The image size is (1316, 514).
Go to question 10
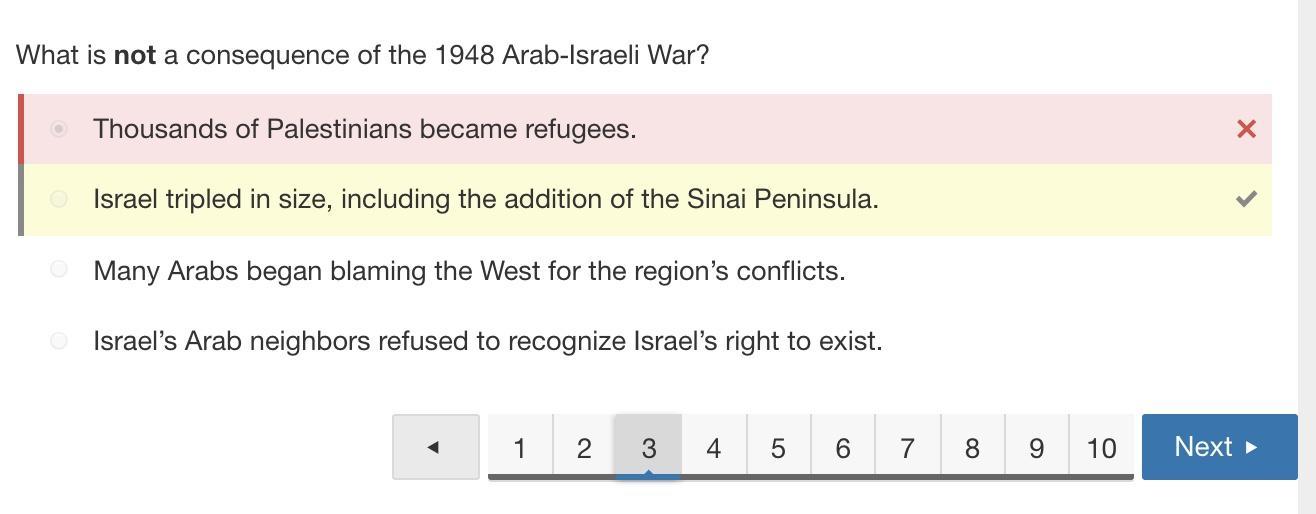click(x=1101, y=447)
